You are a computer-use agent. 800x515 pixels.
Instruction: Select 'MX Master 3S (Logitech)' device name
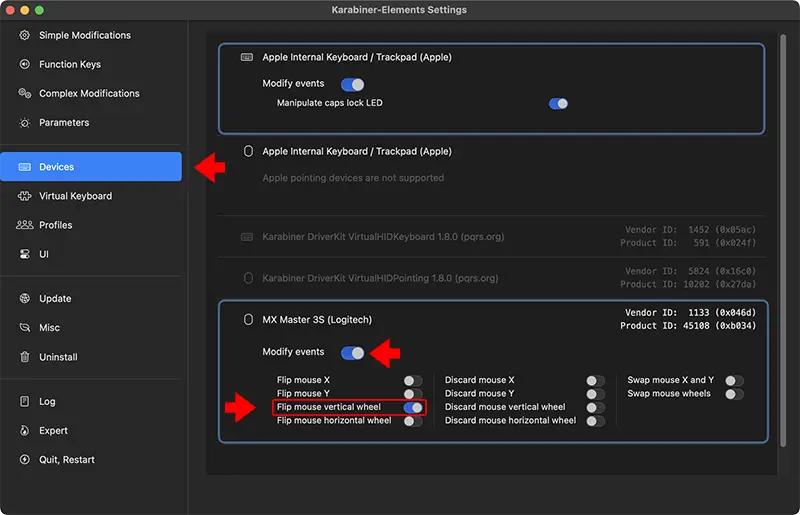tap(317, 320)
